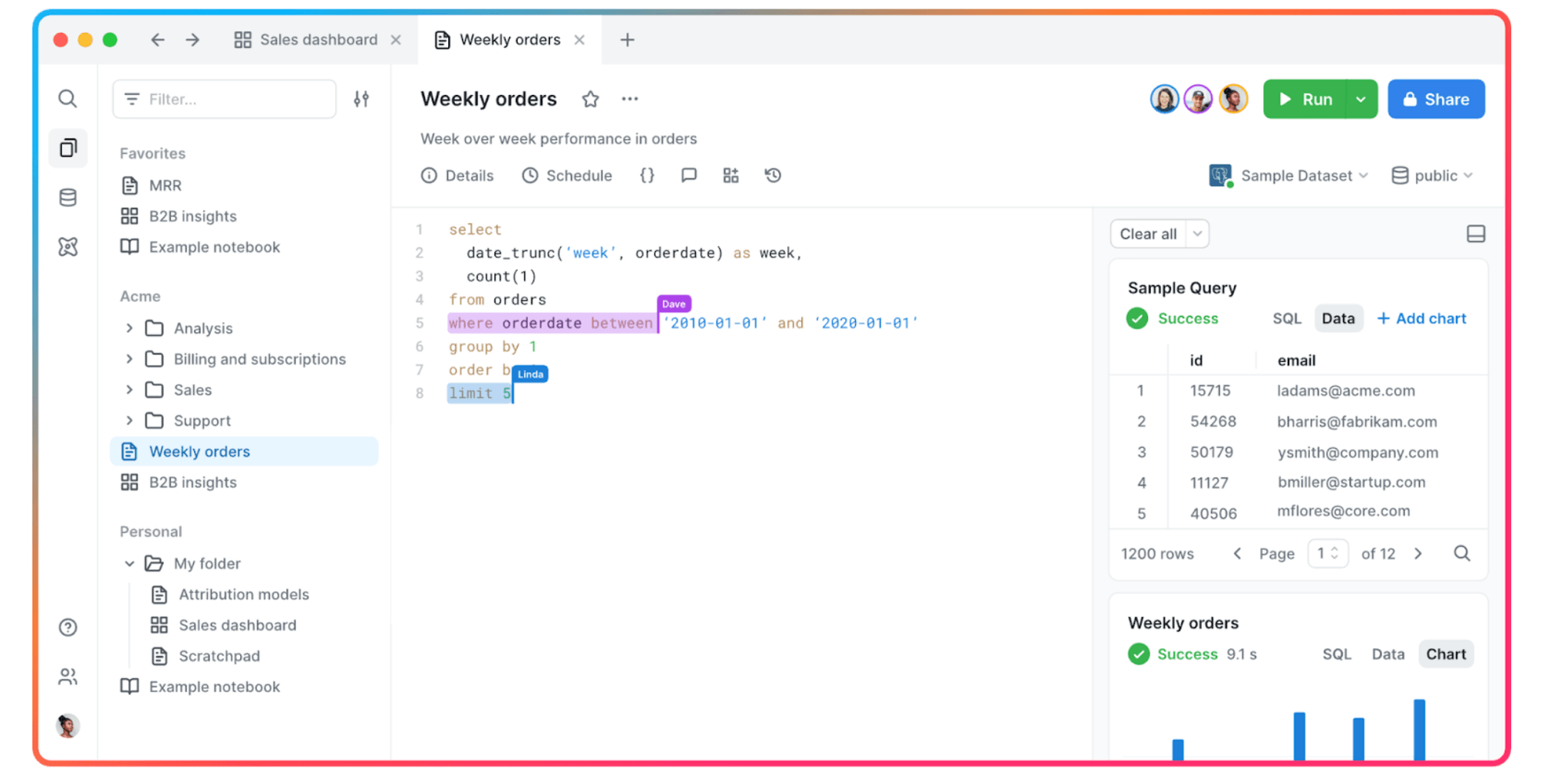Switch Sample Query results to Data view

click(x=1339, y=317)
